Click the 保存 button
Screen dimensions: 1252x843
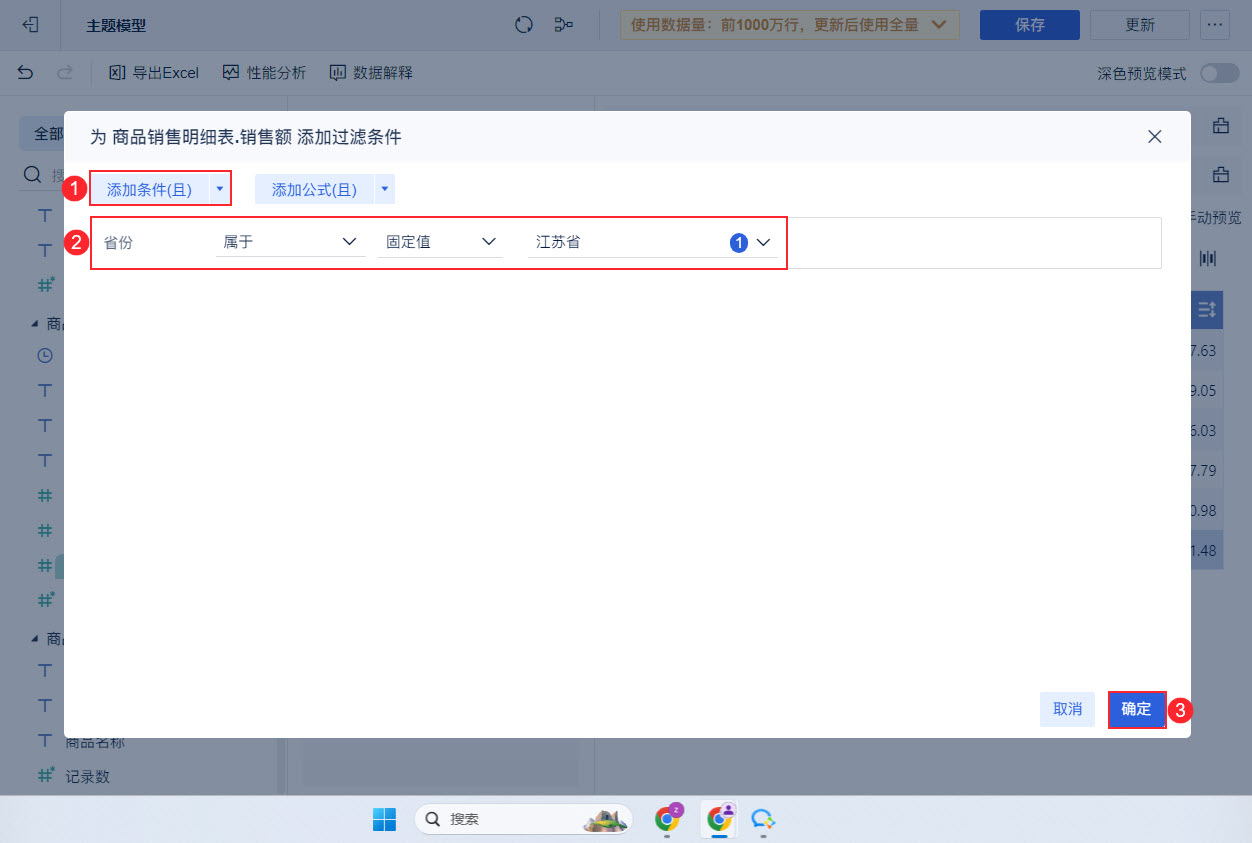coord(1030,25)
